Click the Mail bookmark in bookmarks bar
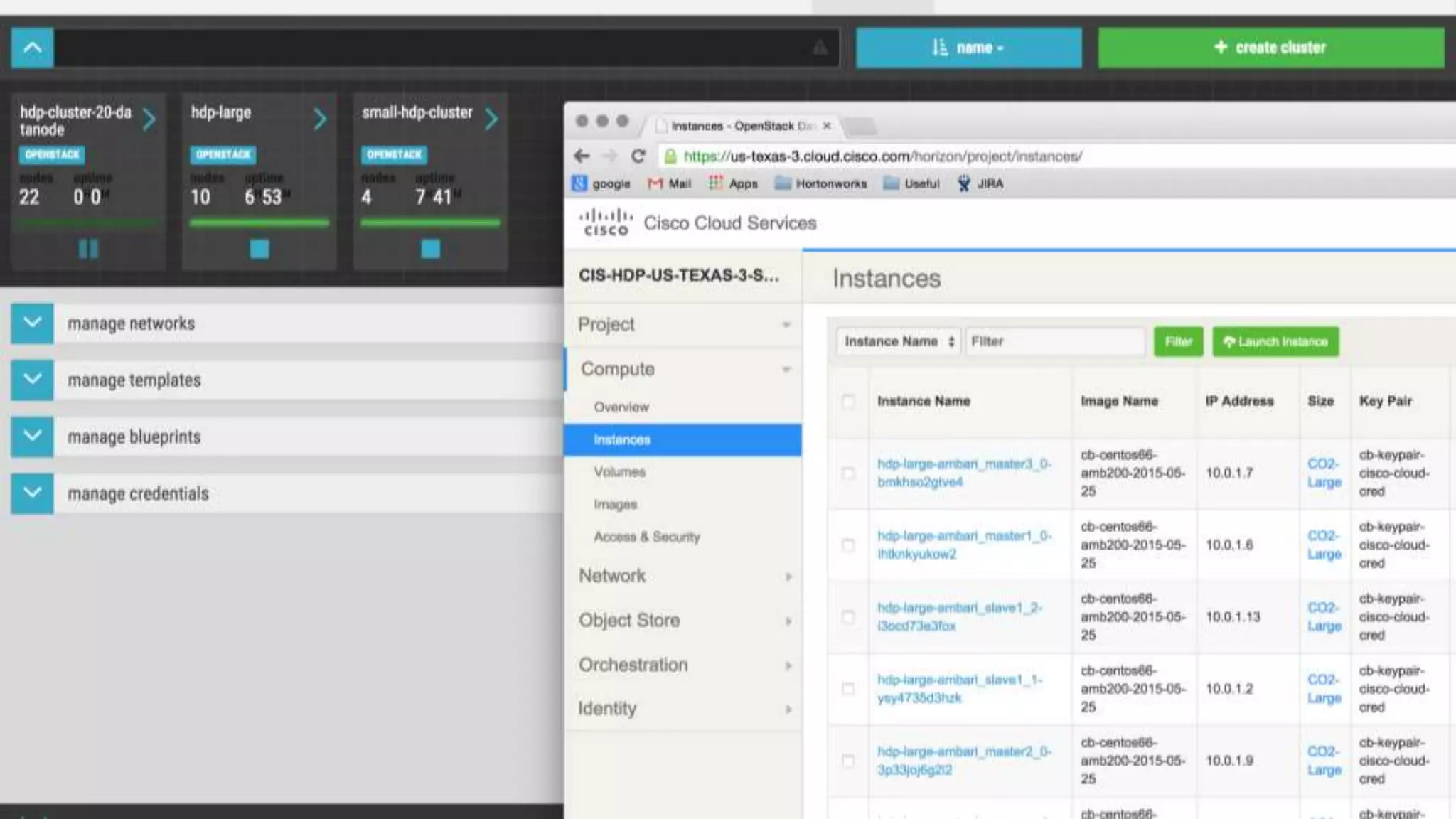This screenshot has width=1456, height=819. pos(670,183)
